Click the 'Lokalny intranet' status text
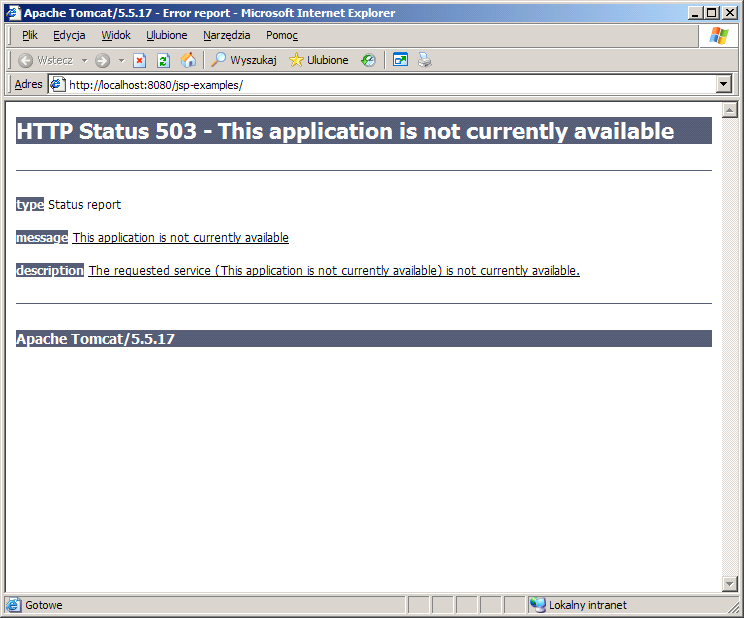This screenshot has width=744, height=618. coord(587,605)
